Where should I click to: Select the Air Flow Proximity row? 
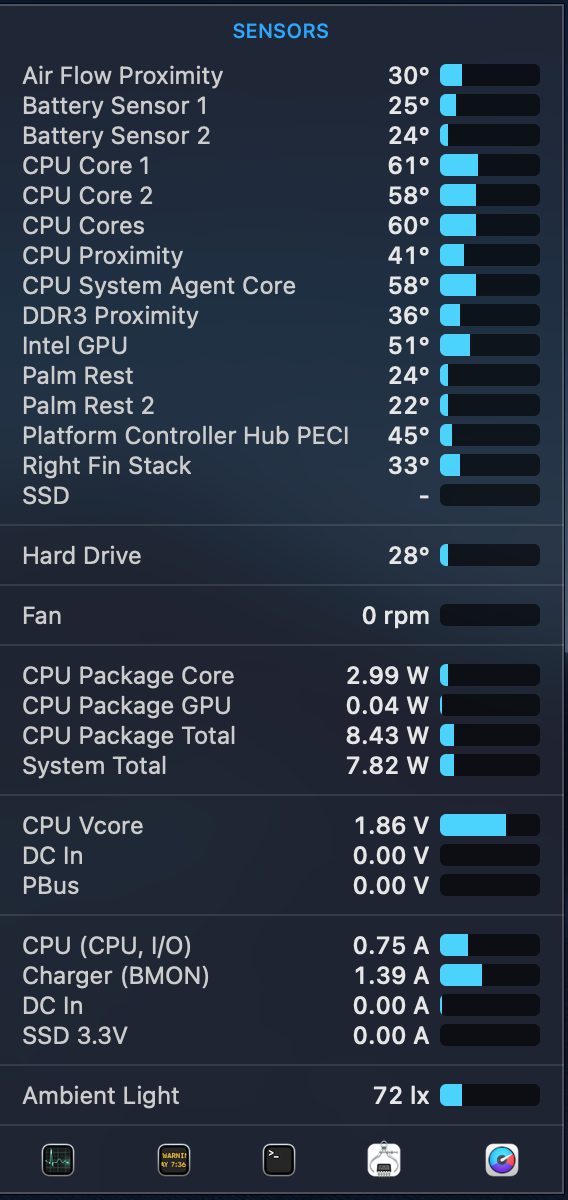tap(281, 75)
